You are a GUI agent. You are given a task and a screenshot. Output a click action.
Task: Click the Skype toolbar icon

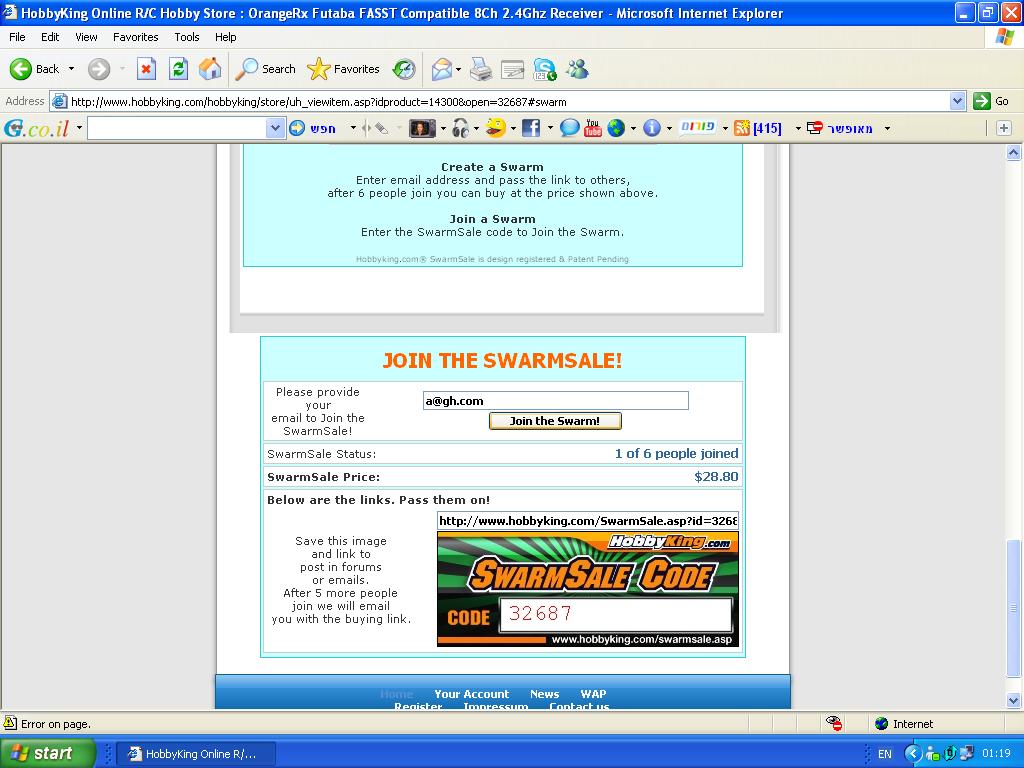(x=545, y=69)
